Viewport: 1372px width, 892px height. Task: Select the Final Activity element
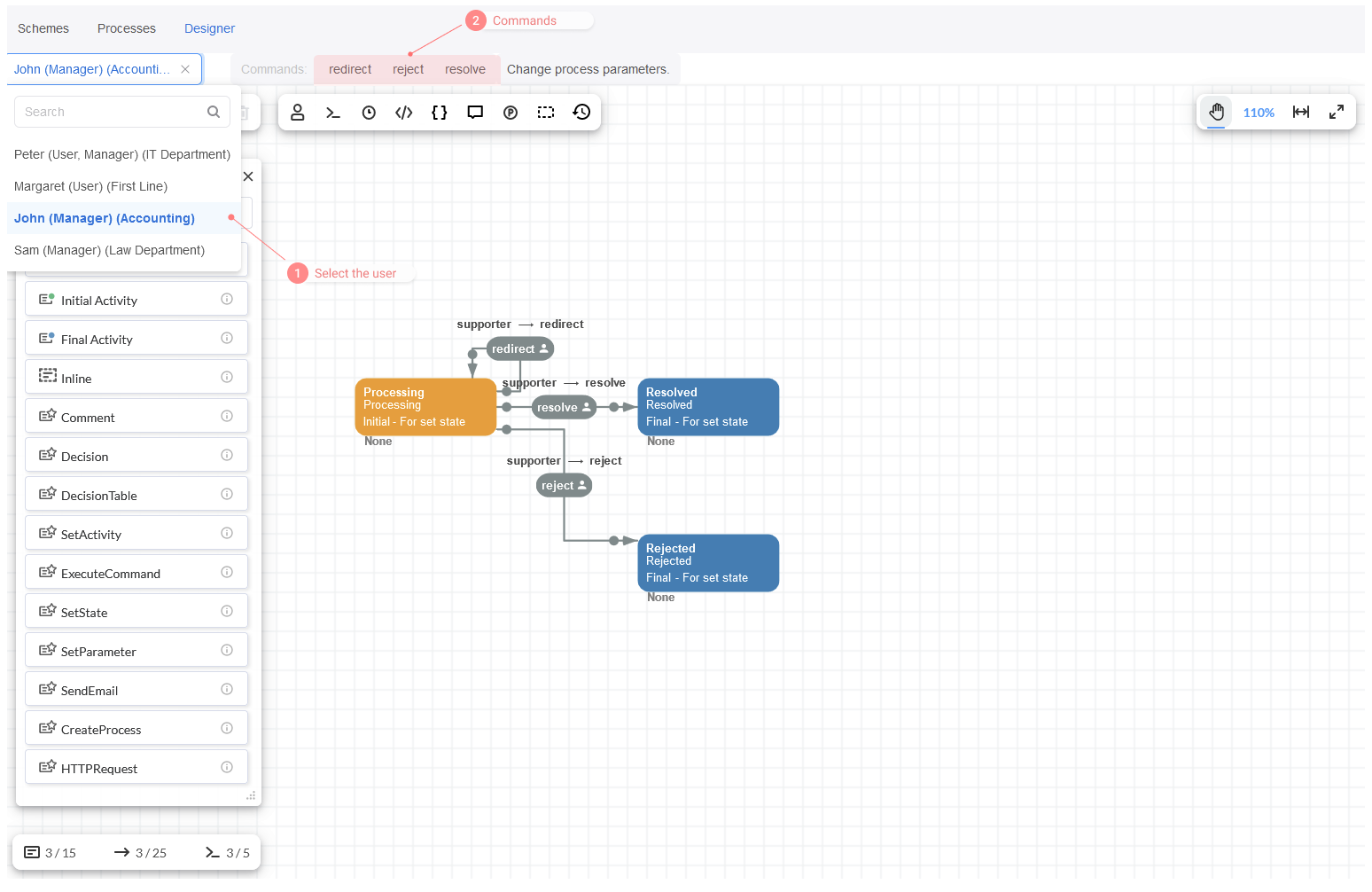coord(136,339)
